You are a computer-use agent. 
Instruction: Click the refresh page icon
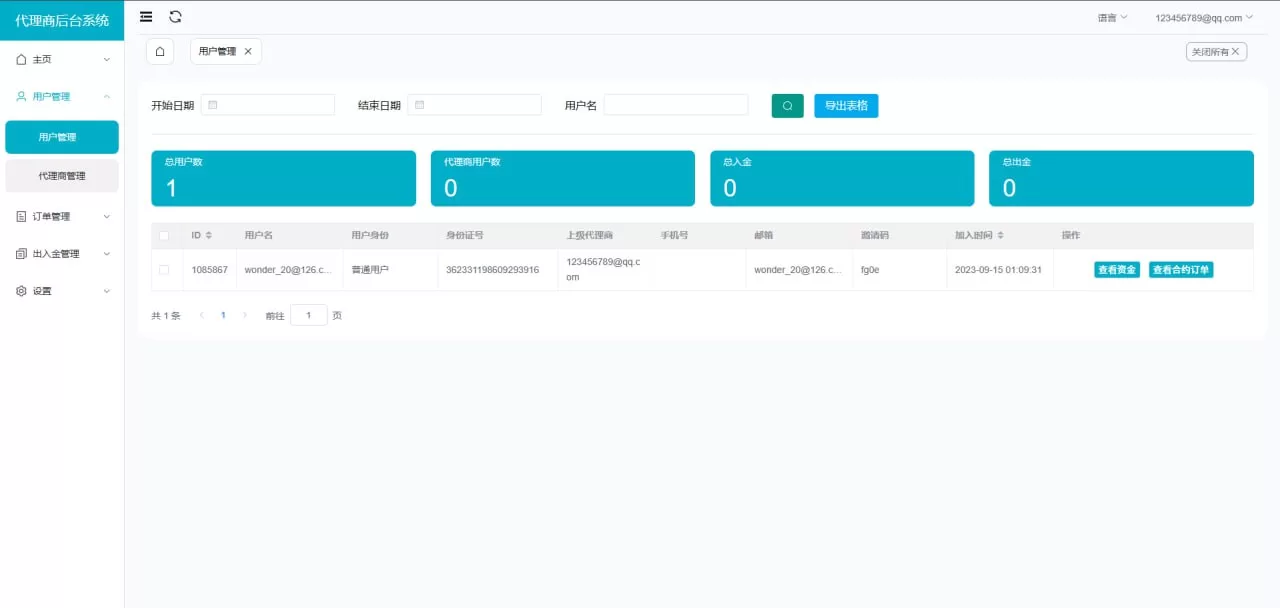[x=175, y=17]
